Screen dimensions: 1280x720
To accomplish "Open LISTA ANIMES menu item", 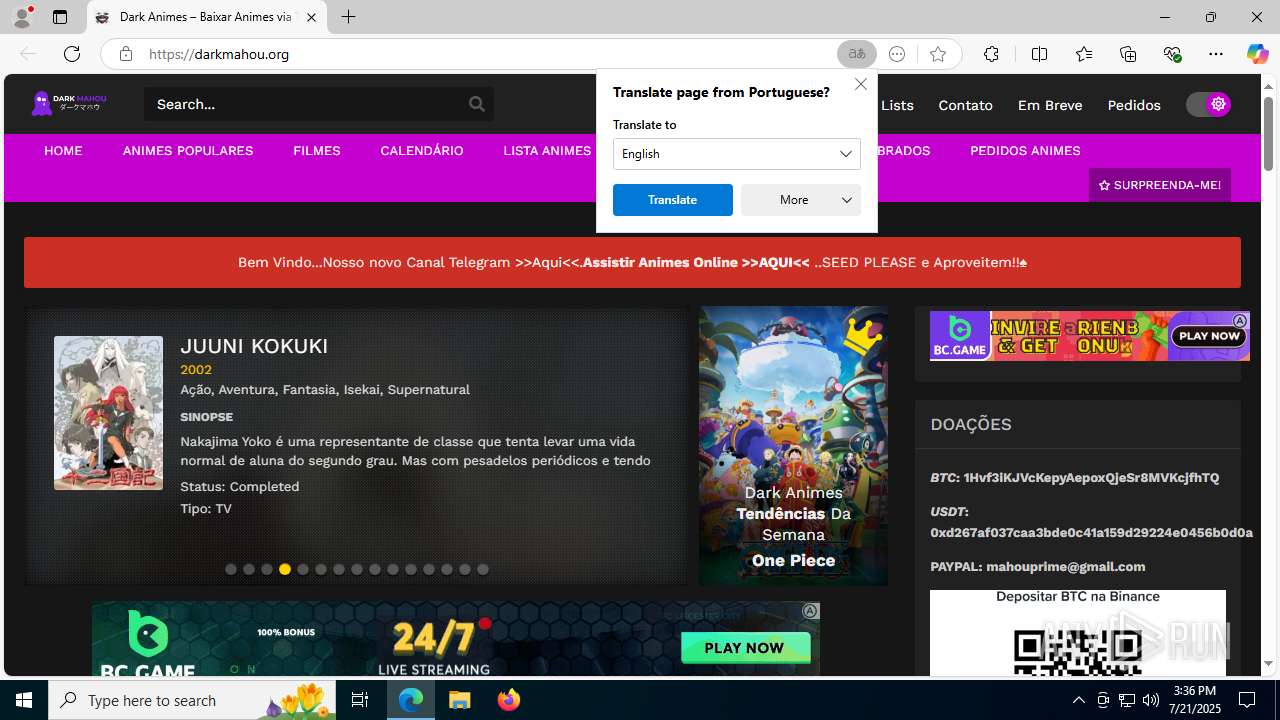I will pyautogui.click(x=547, y=151).
